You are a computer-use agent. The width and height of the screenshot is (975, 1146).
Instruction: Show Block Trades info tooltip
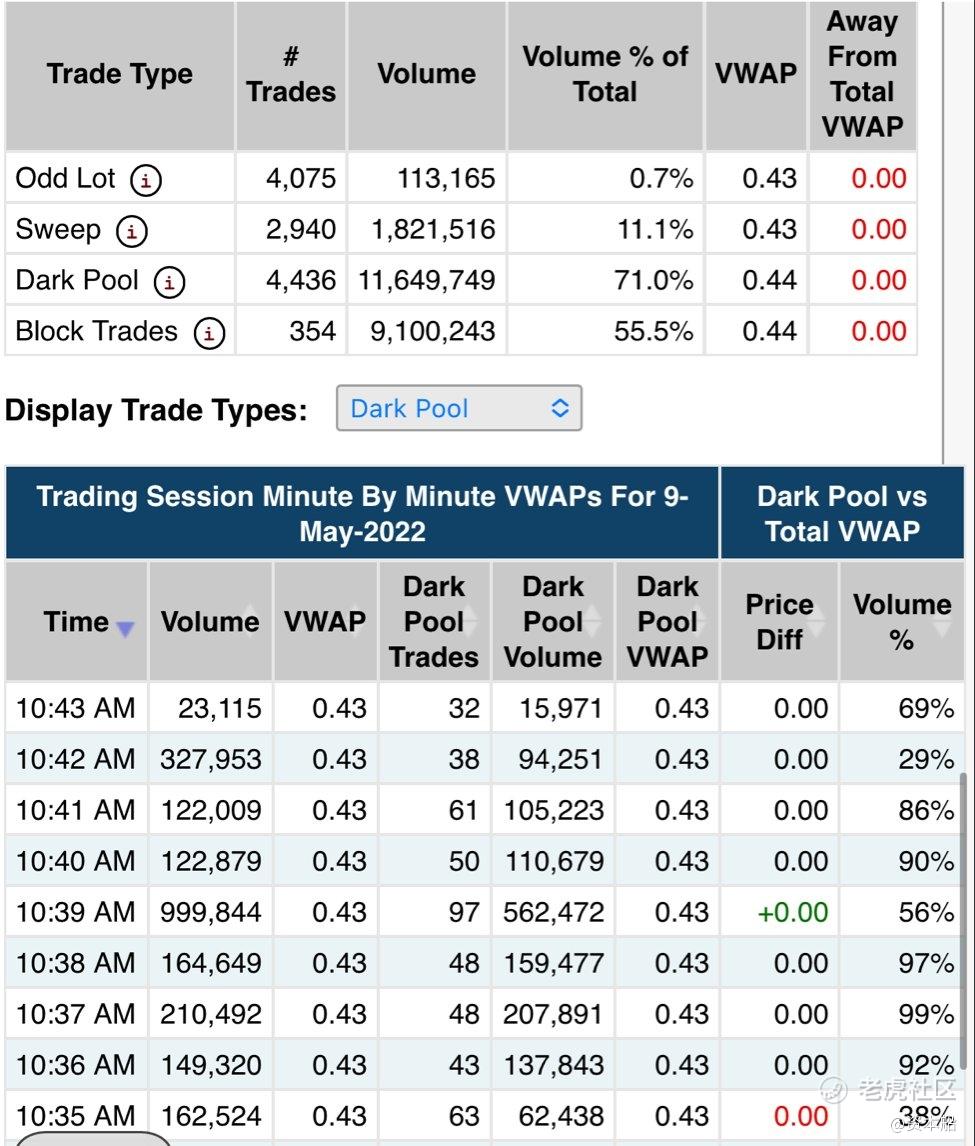(x=208, y=333)
